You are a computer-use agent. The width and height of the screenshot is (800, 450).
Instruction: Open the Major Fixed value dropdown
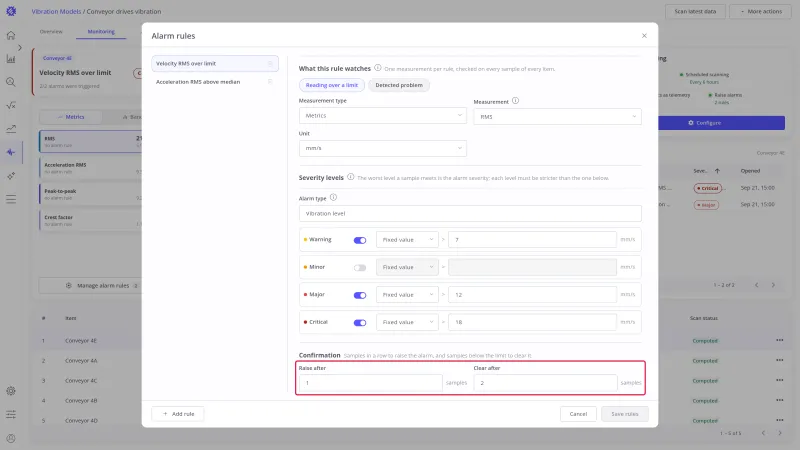(x=407, y=295)
